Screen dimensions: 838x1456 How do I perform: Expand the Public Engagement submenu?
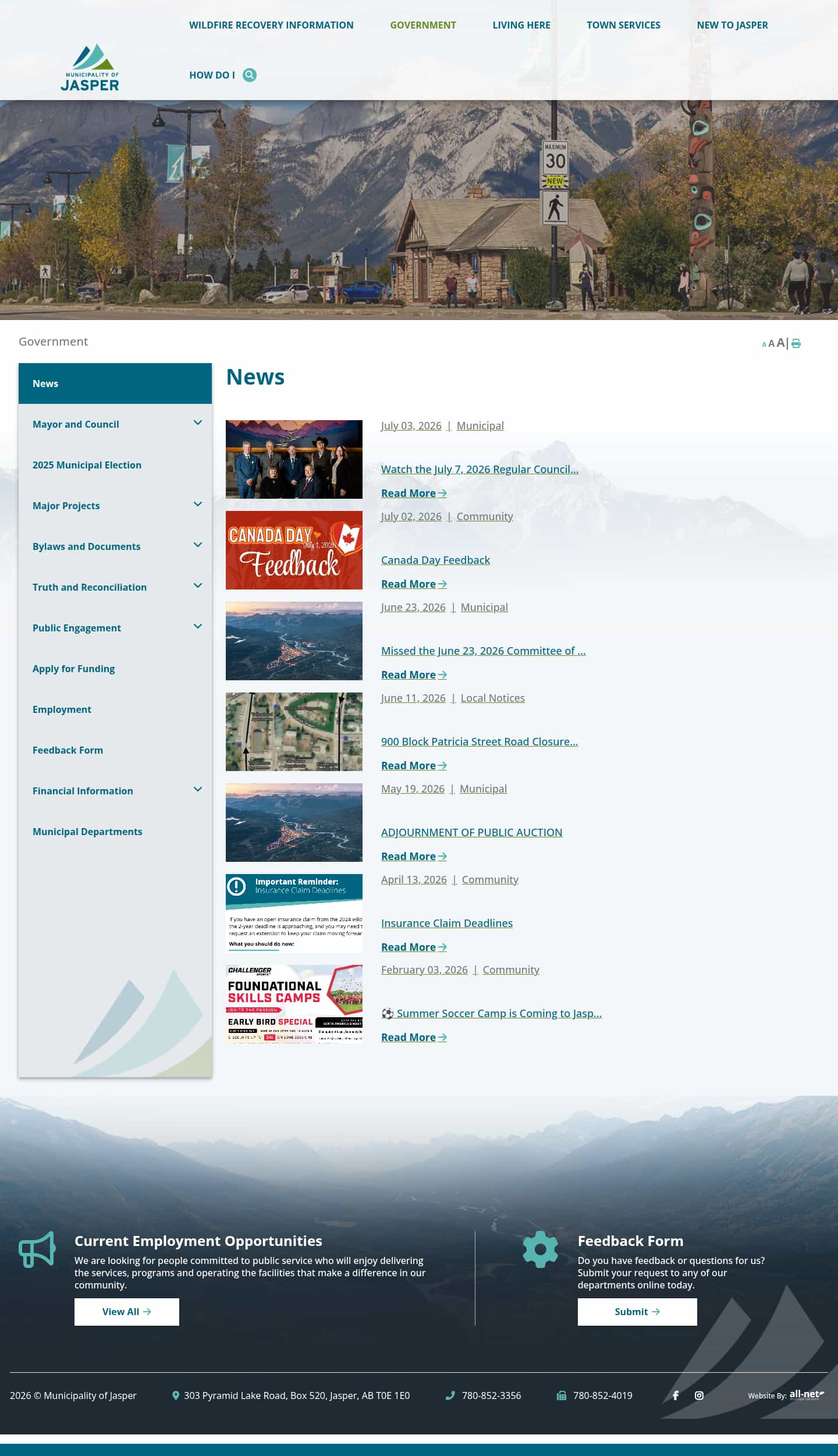coord(198,627)
